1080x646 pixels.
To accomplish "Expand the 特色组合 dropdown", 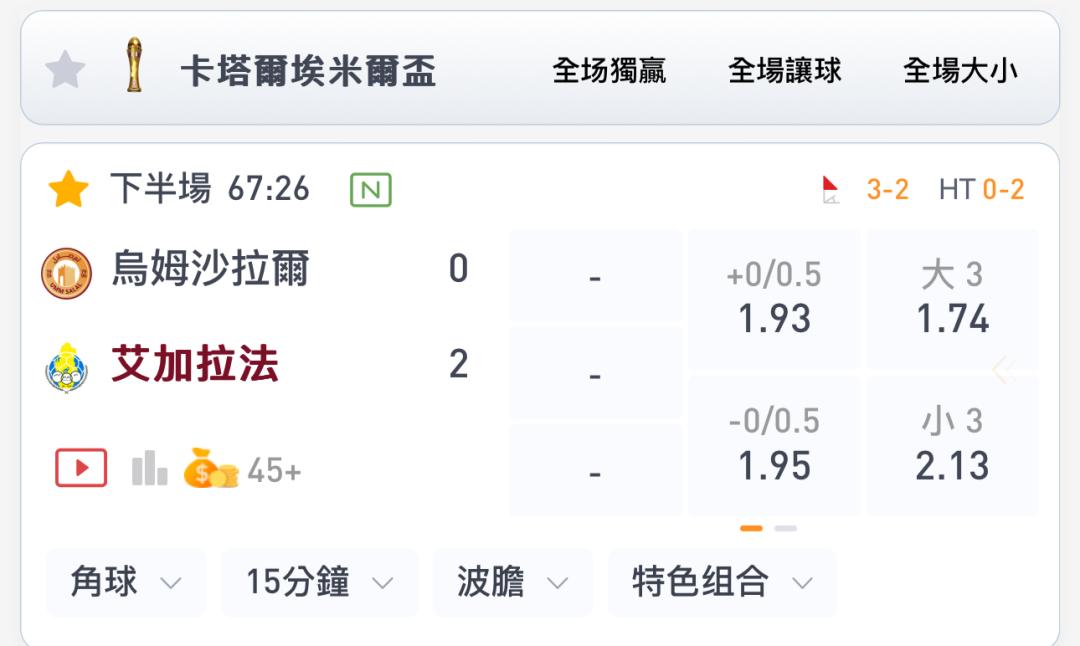I will point(722,582).
